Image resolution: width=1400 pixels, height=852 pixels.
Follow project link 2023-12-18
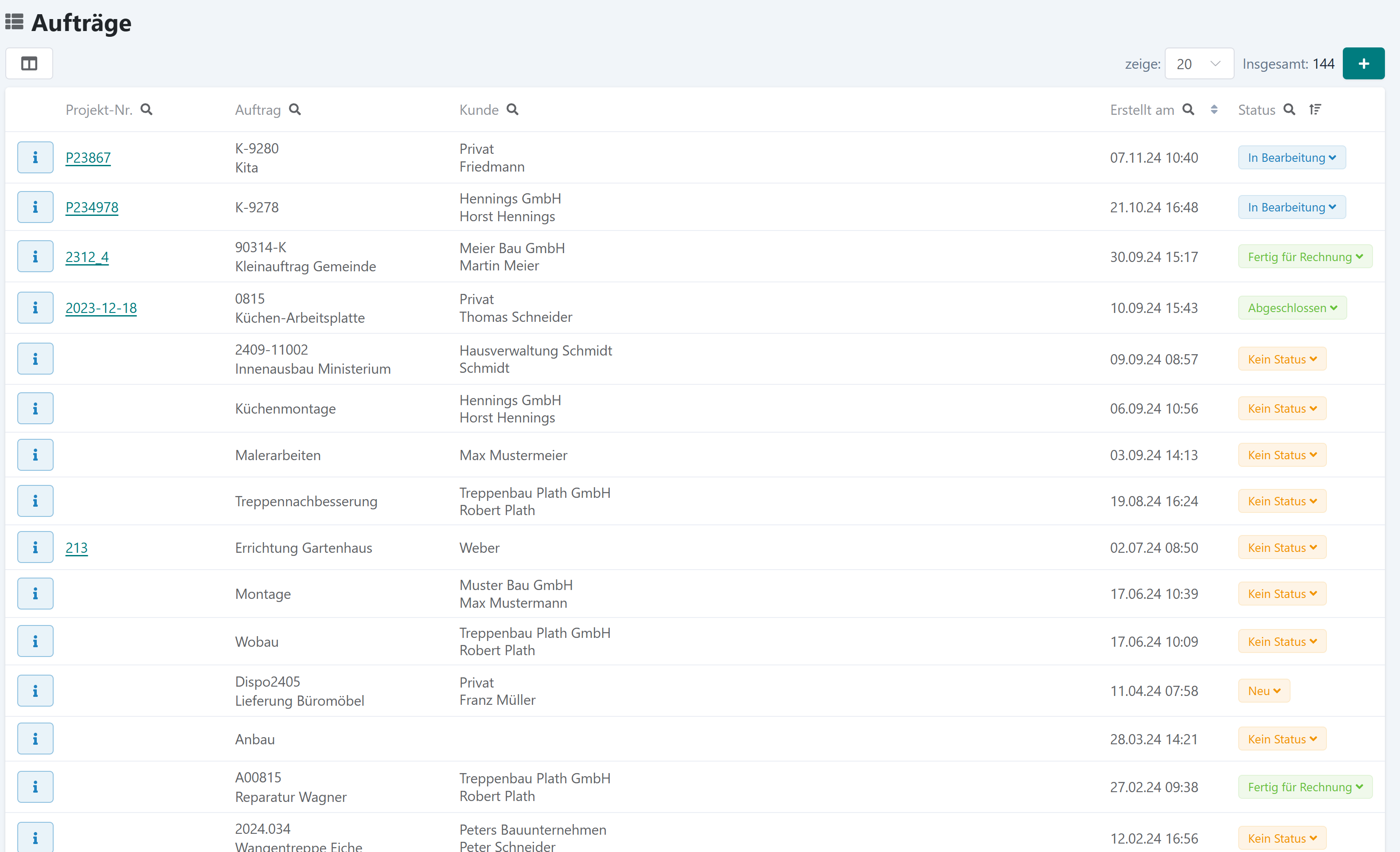101,308
